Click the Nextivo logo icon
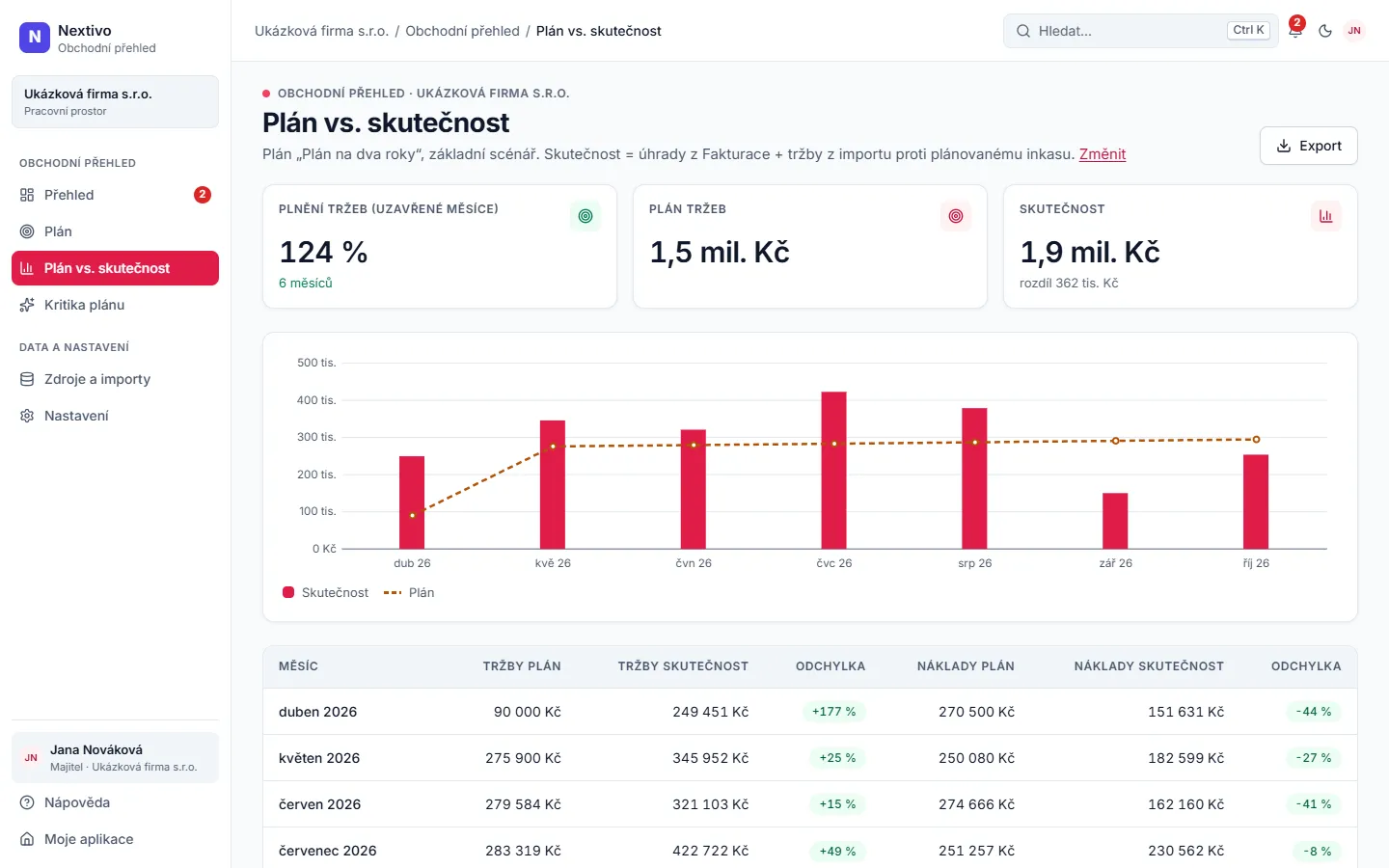Image resolution: width=1389 pixels, height=868 pixels. (35, 38)
